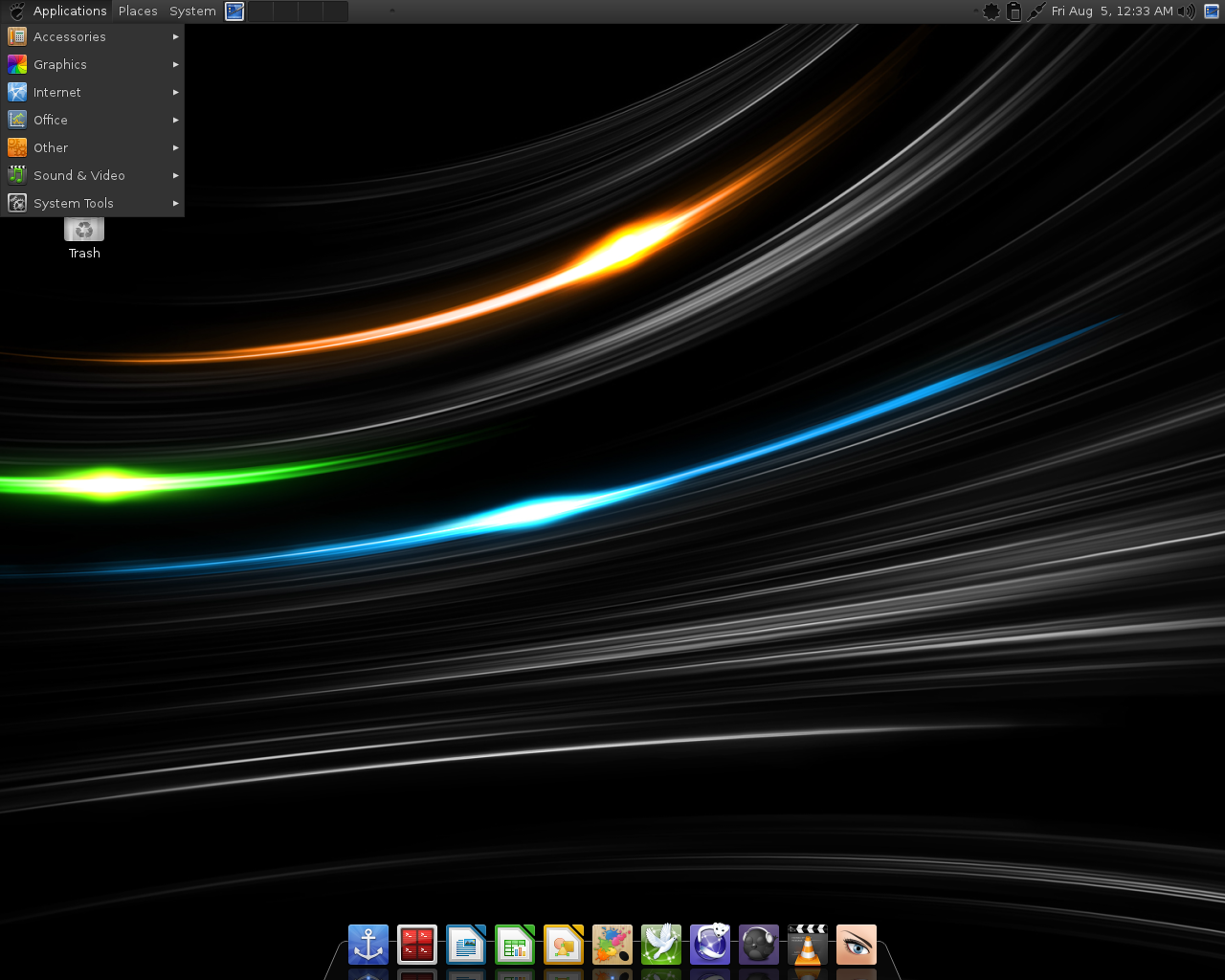Open the anchor Docky icon in dock

368,945
